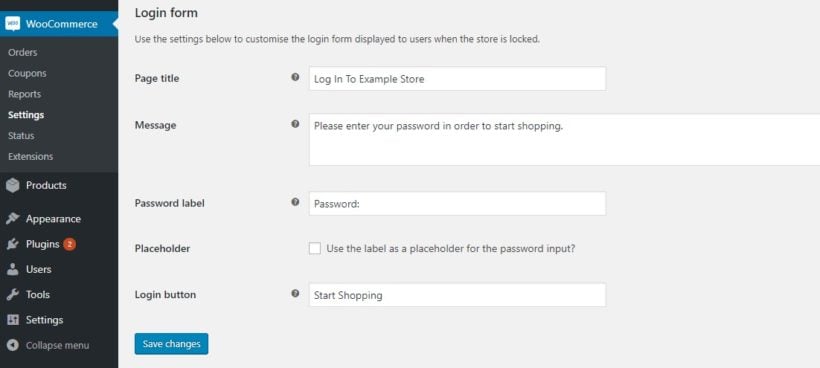Click the help icon next to Login button
This screenshot has height=368, width=820.
295,293
